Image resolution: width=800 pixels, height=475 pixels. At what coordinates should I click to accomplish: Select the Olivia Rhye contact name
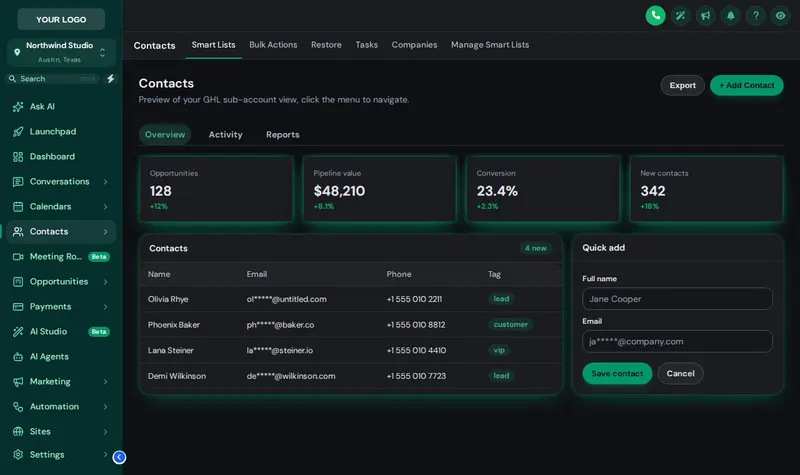point(168,299)
